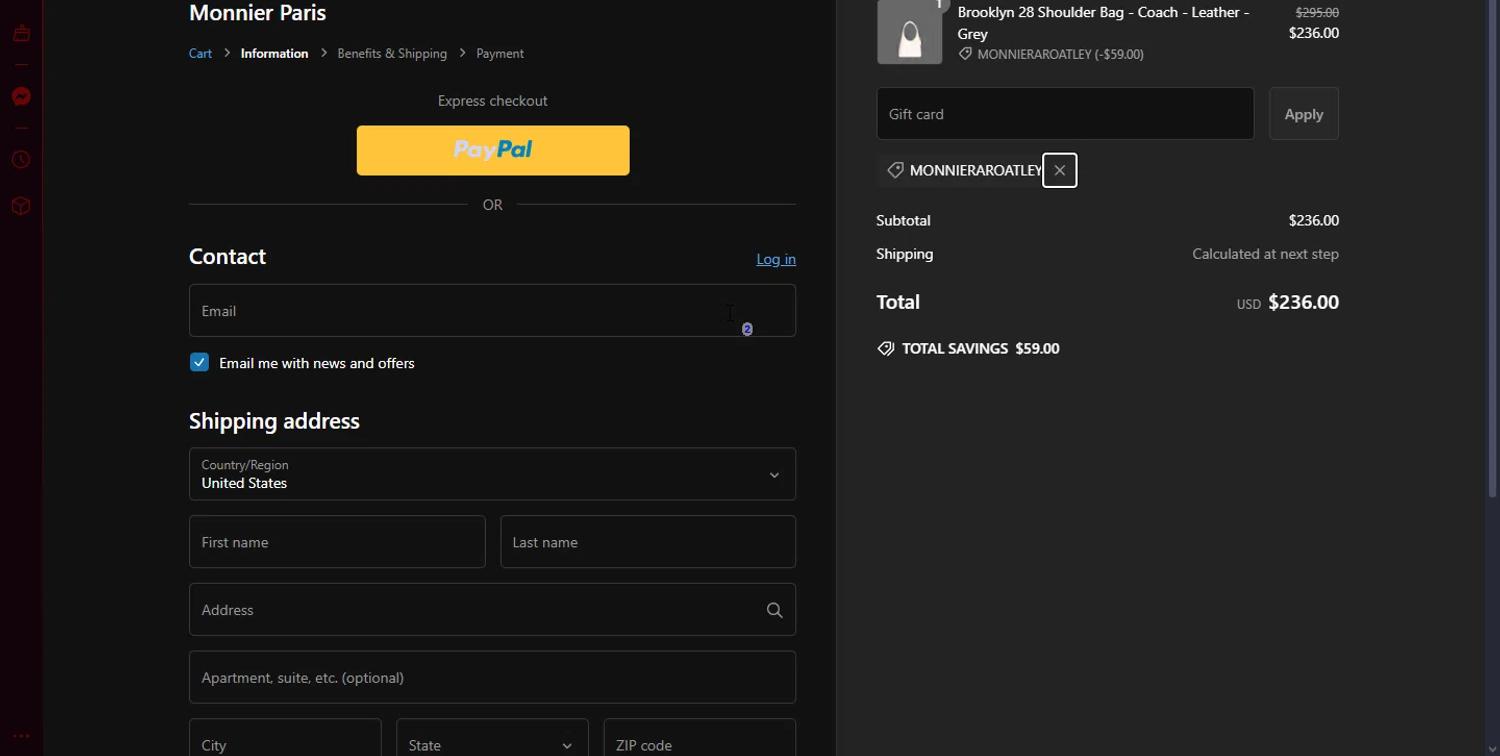
Task: Click the 'TOTAL SAVINGS $59.00' text
Action: [980, 349]
